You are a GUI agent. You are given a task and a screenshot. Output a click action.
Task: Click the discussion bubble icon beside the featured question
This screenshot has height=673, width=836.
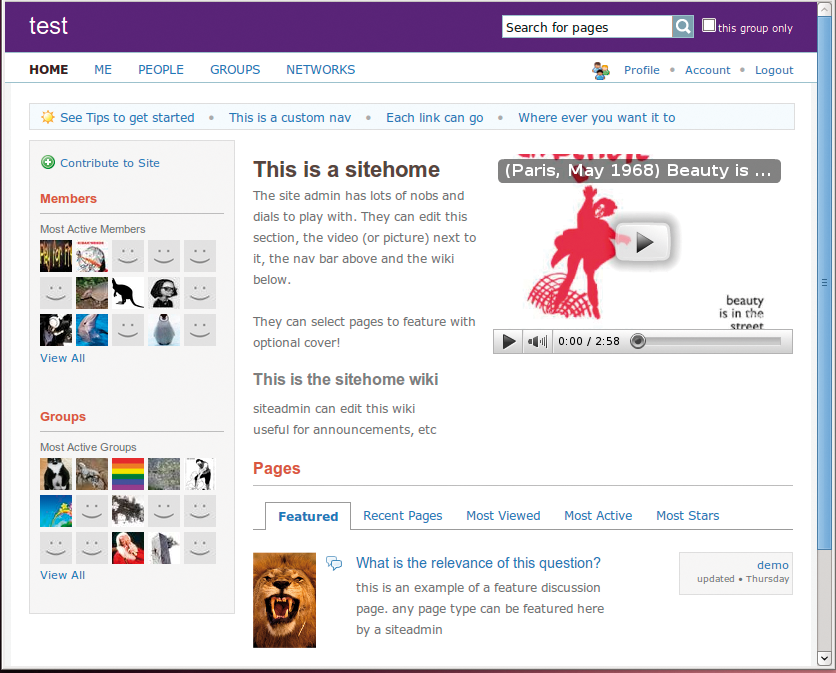334,563
